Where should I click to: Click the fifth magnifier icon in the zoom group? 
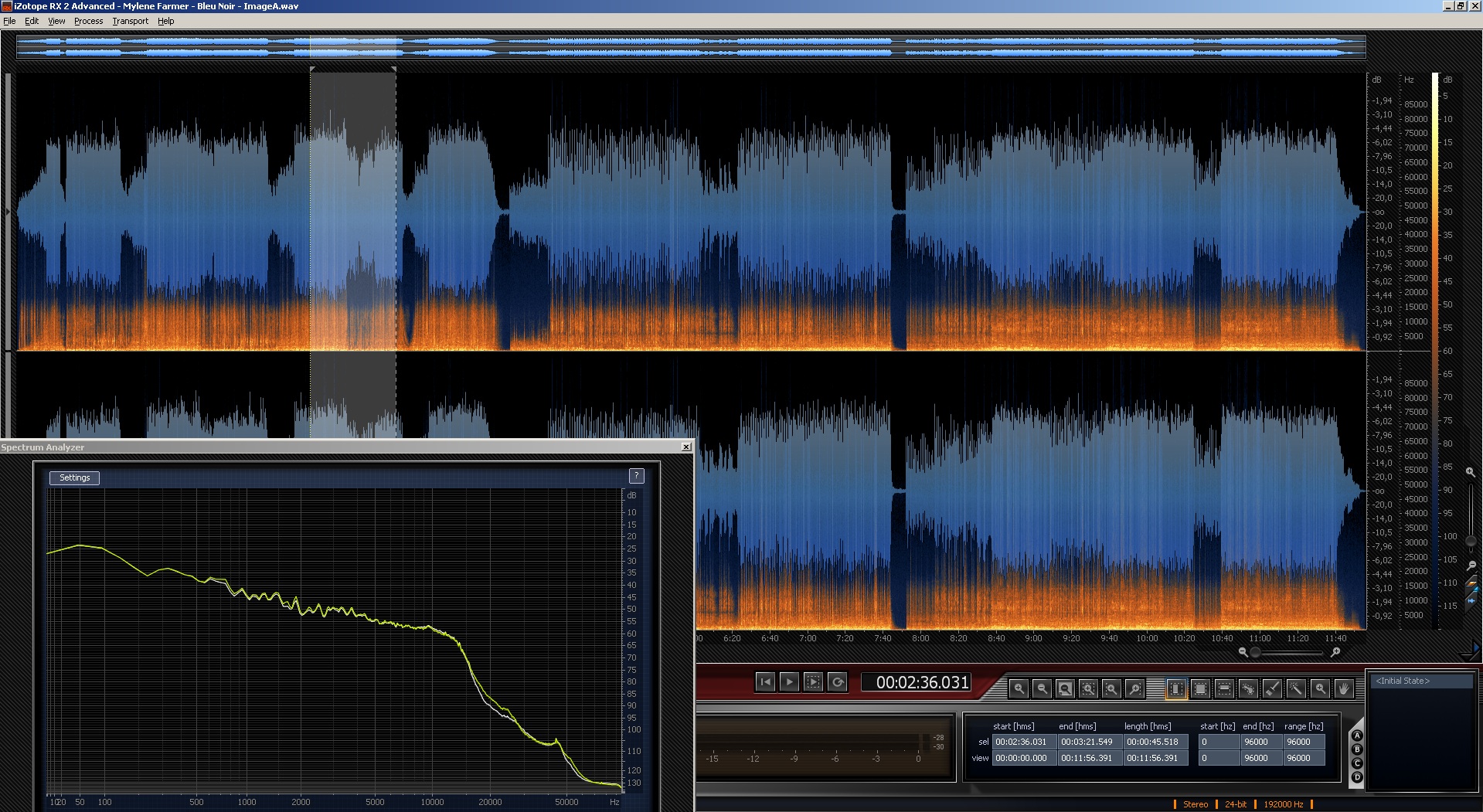coord(1111,688)
